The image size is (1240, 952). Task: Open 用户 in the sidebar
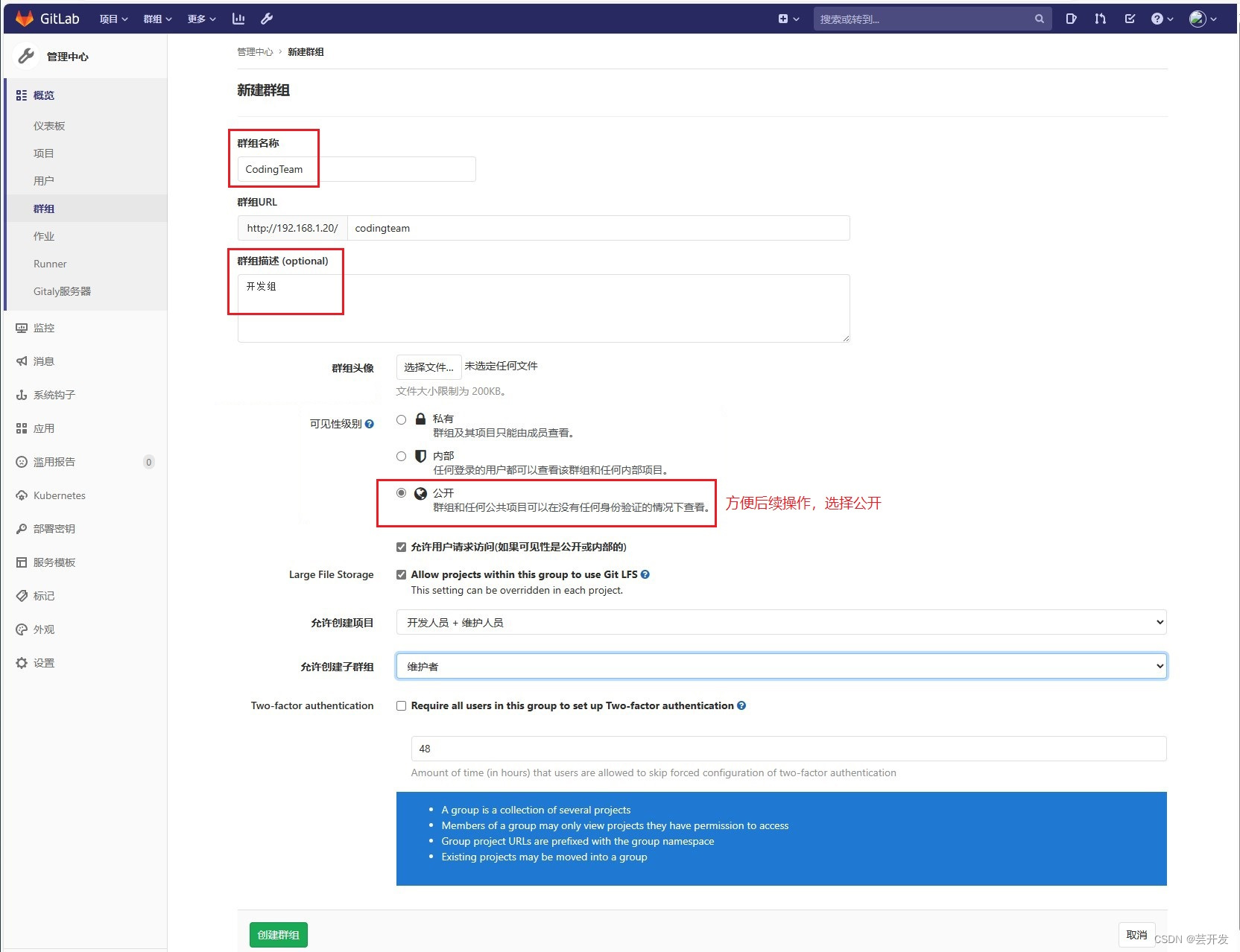pos(44,181)
